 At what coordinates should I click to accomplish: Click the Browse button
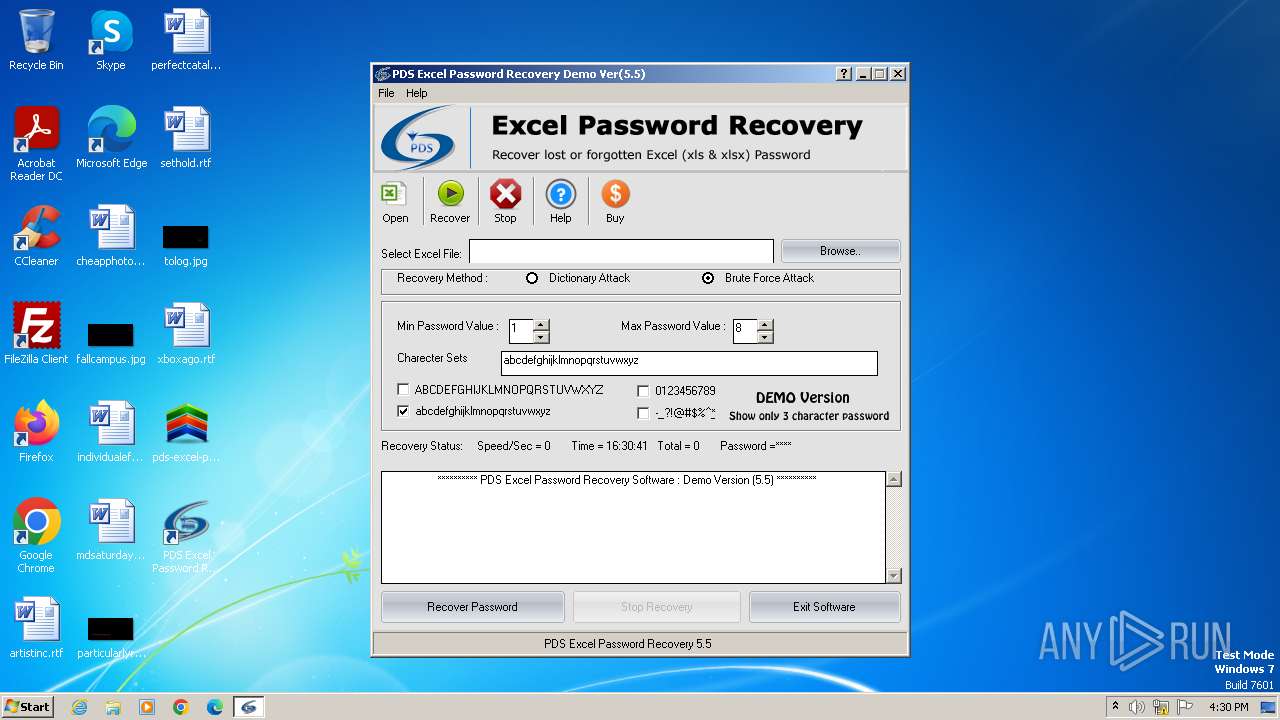tap(840, 251)
